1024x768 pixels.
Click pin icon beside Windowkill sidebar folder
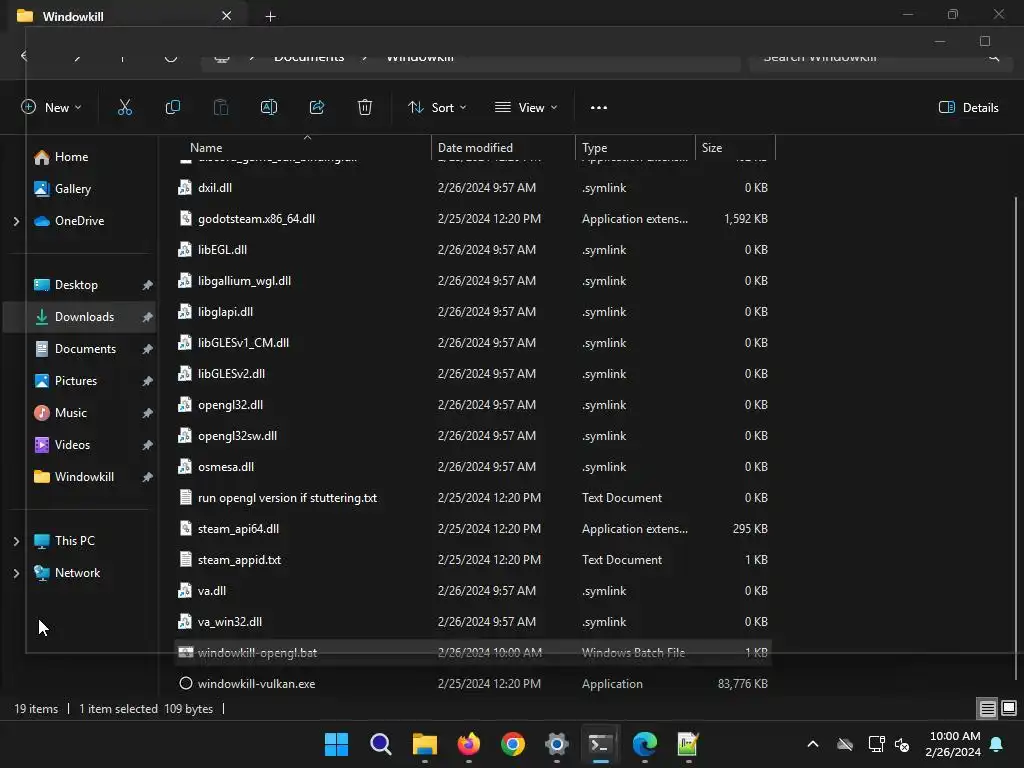(x=148, y=477)
